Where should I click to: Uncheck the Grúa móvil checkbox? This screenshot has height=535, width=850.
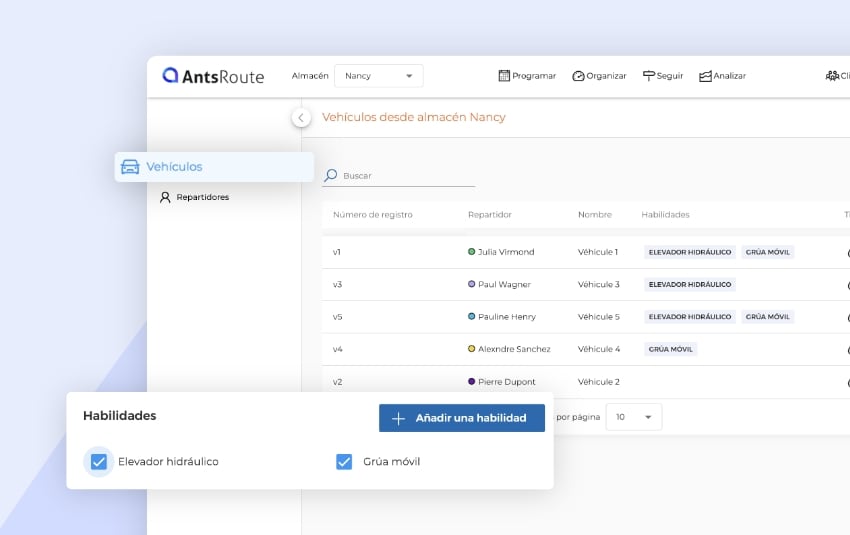(x=344, y=462)
